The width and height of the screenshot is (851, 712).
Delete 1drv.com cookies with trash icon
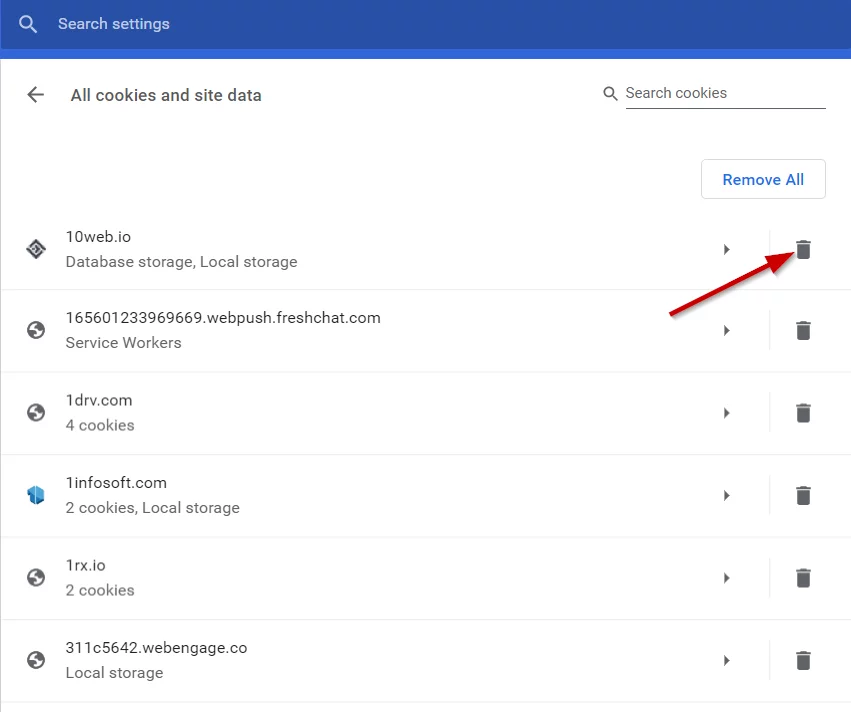pyautogui.click(x=803, y=412)
